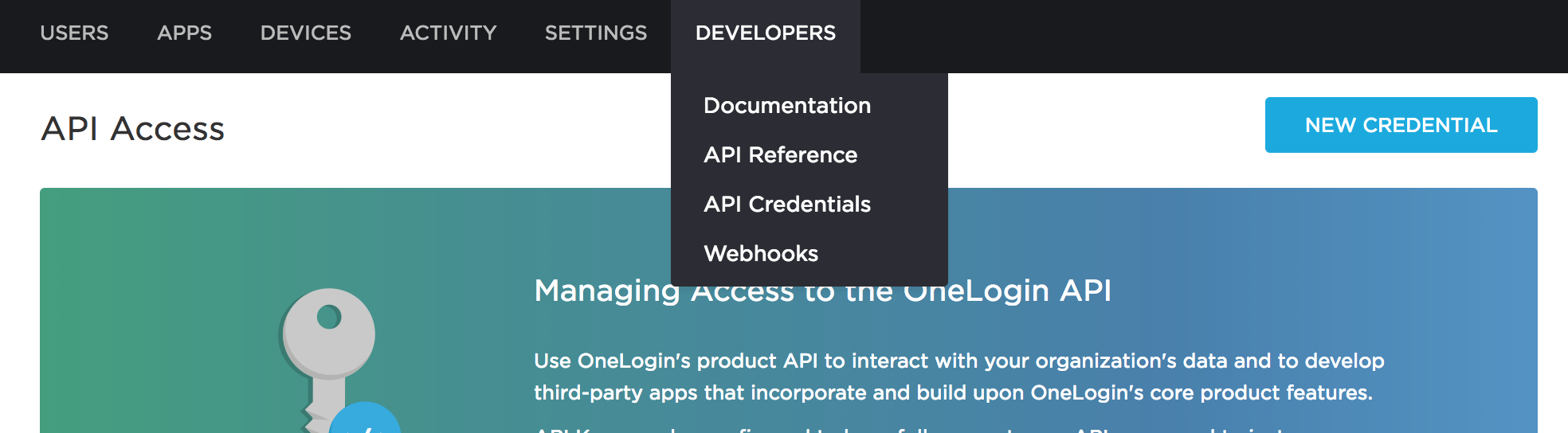Screen dimensions: 1568x433
Task: Click the API Access page heading
Action: [x=133, y=129]
